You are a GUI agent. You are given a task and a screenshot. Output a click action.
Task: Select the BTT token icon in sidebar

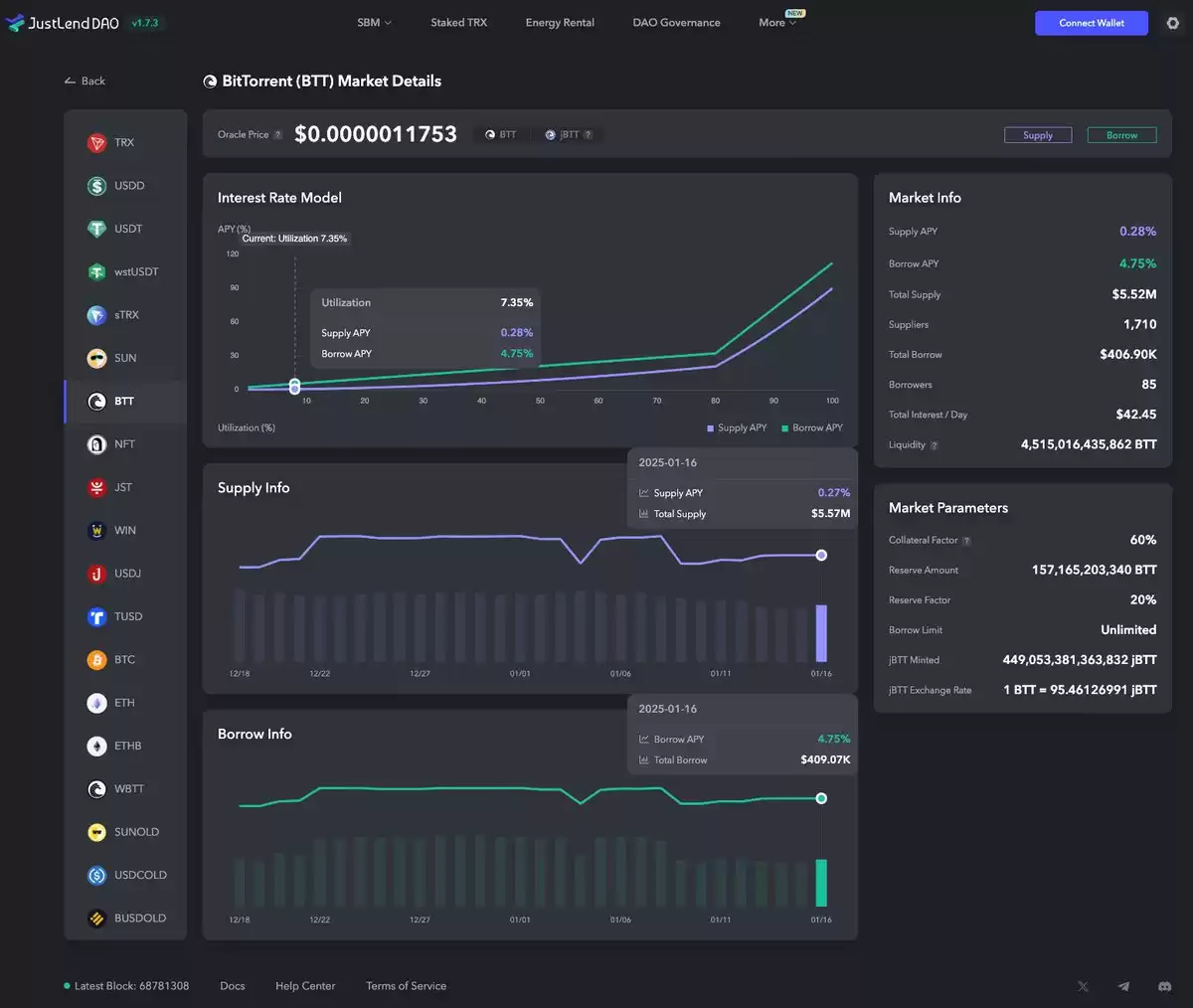96,402
